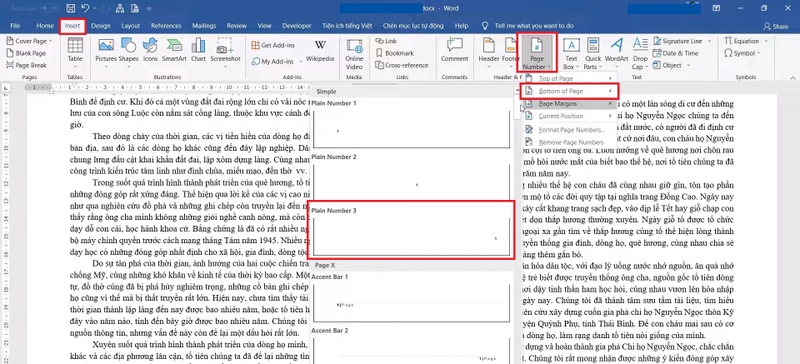Image resolution: width=800 pixels, height=364 pixels.
Task: Open Page Margins submenu
Action: (x=569, y=104)
